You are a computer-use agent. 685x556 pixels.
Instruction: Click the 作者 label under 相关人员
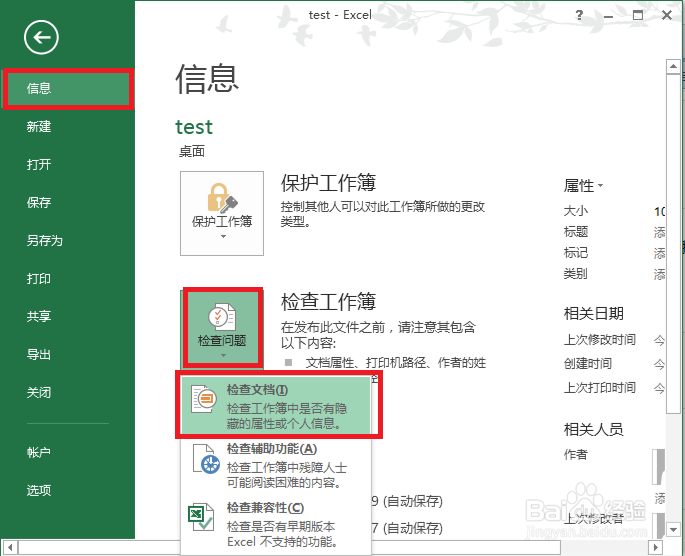coord(576,455)
